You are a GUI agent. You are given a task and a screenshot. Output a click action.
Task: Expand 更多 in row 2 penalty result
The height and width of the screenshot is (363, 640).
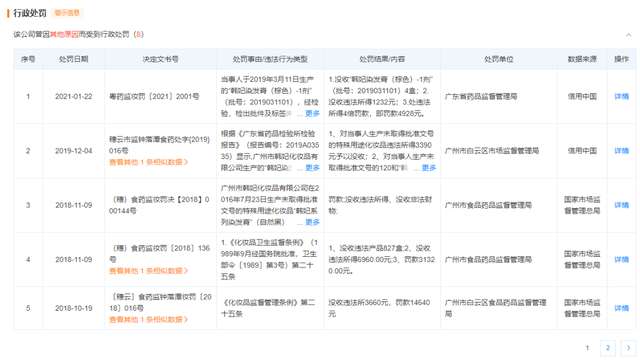pos(429,168)
